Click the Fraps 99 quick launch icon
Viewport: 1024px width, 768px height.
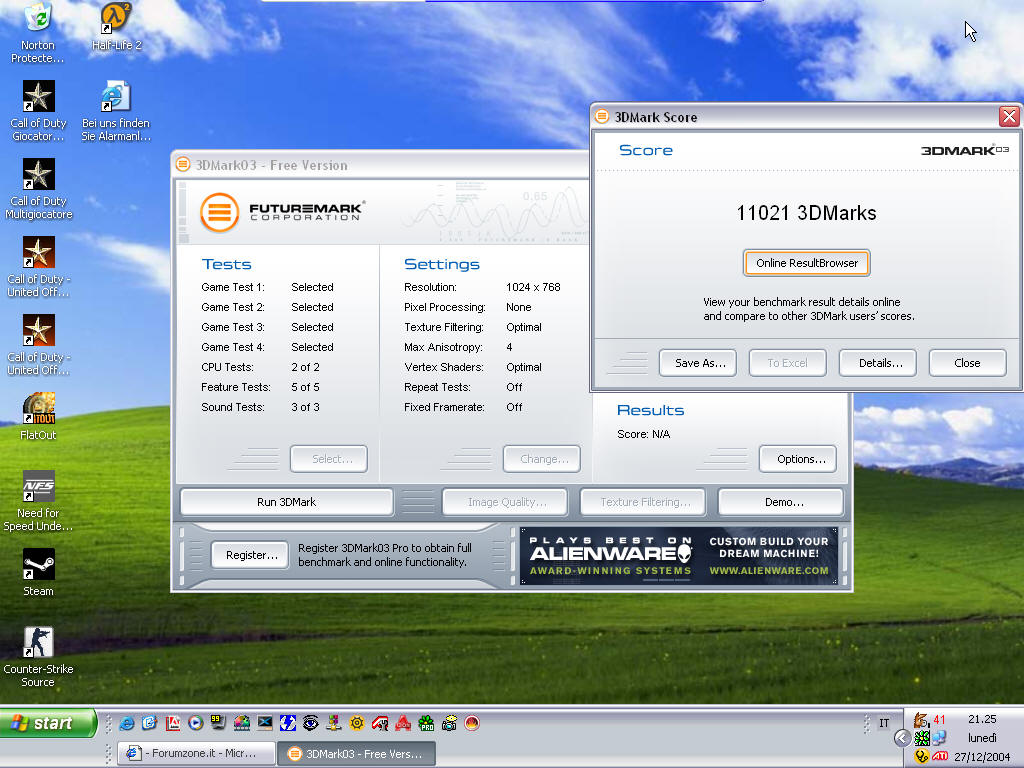click(x=217, y=722)
